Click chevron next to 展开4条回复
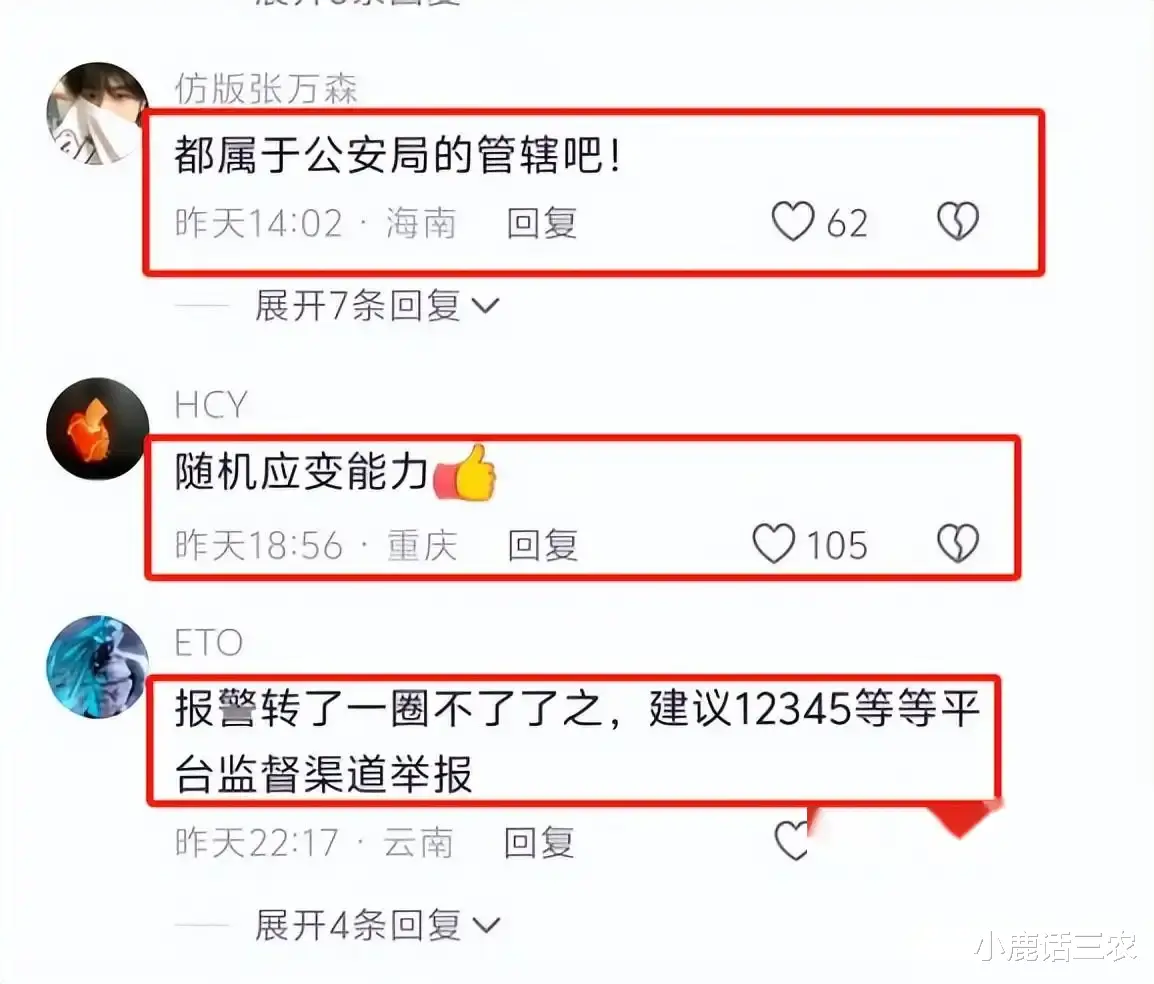The height and width of the screenshot is (984, 1154). click(x=486, y=926)
